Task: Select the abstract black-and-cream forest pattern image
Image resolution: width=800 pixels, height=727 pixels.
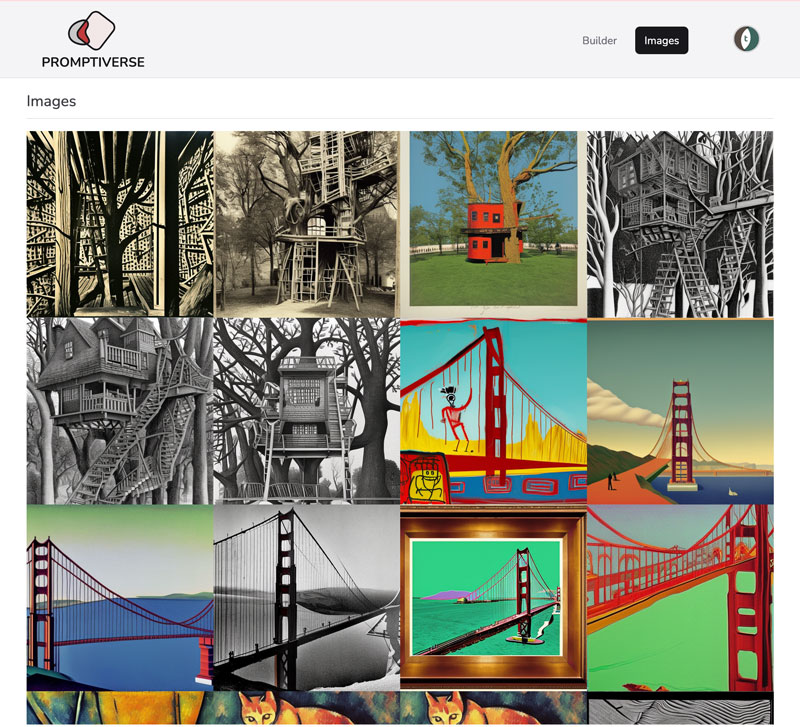Action: pyautogui.click(x=119, y=223)
